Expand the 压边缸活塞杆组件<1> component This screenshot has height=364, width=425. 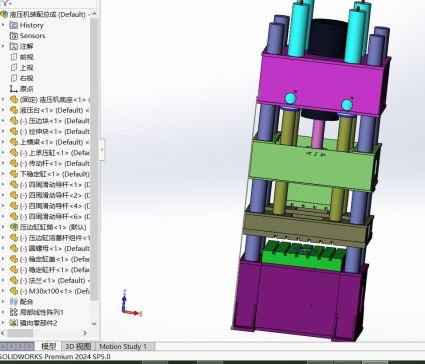(3, 238)
